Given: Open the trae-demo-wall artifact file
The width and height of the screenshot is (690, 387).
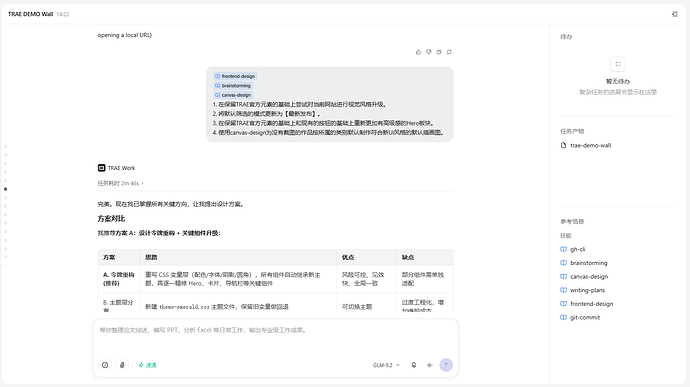Looking at the screenshot, I should (x=586, y=145).
